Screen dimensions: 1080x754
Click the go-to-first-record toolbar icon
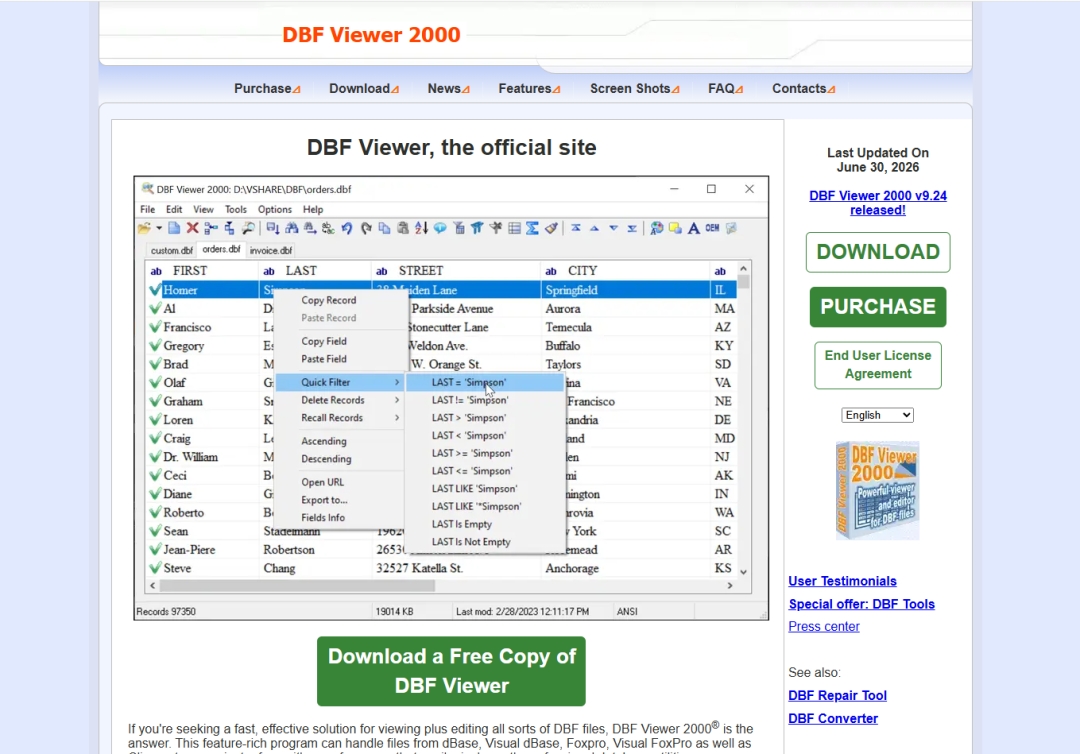point(576,228)
